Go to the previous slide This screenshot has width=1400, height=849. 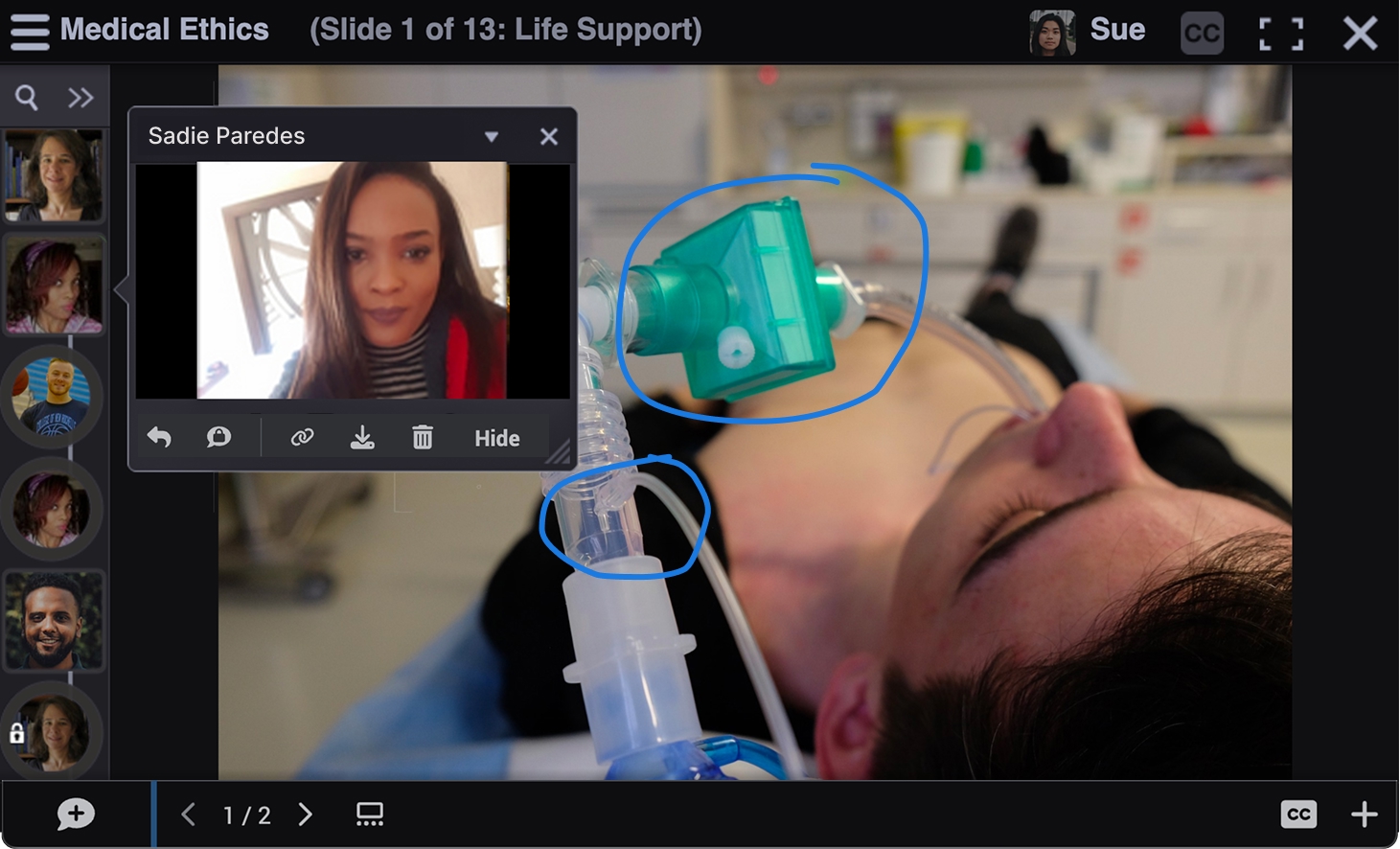pyautogui.click(x=189, y=815)
